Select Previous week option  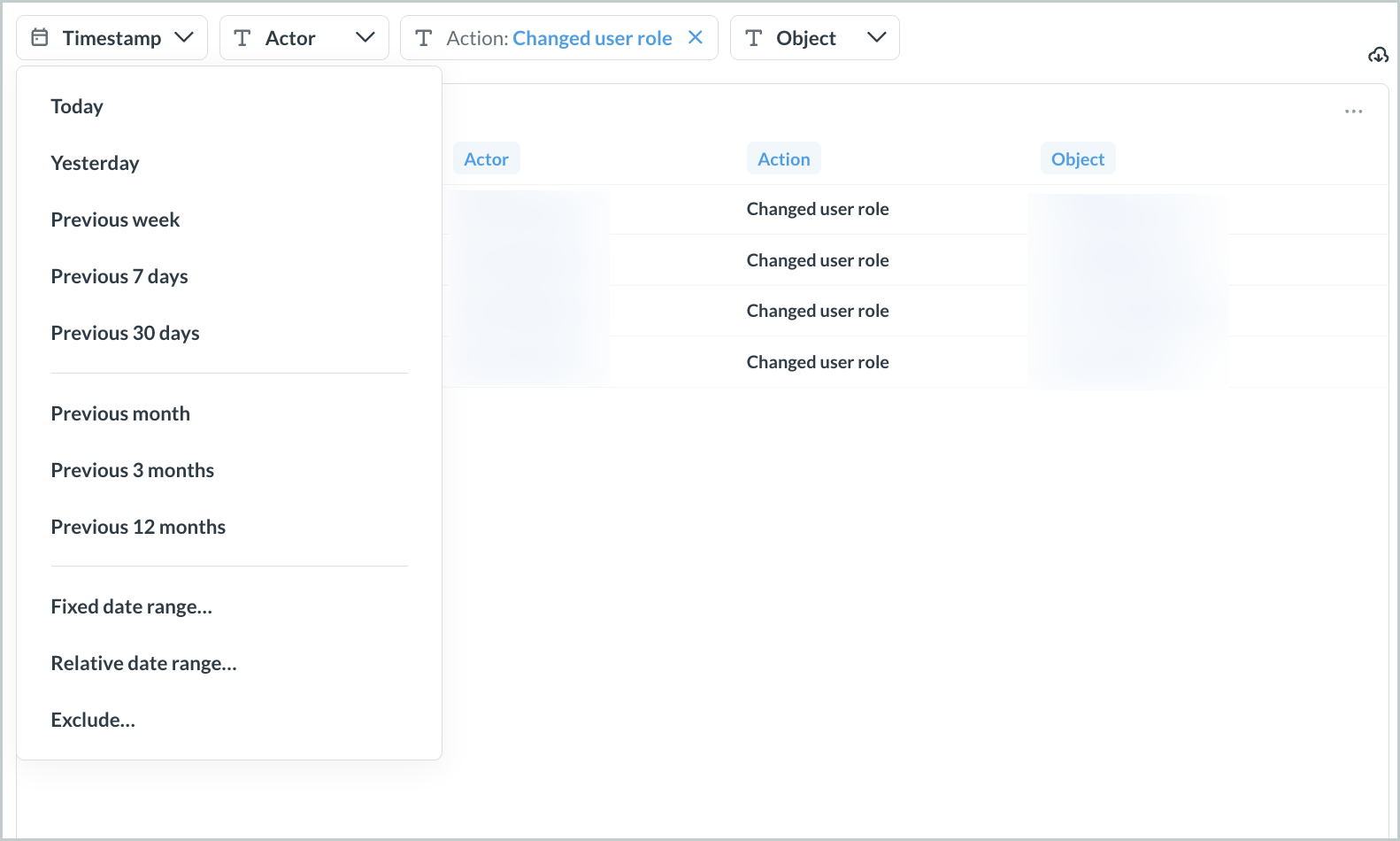(x=115, y=220)
